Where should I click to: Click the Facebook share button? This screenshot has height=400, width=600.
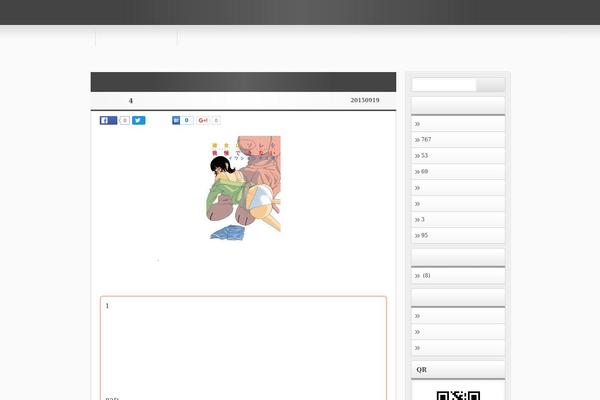[x=108, y=120]
